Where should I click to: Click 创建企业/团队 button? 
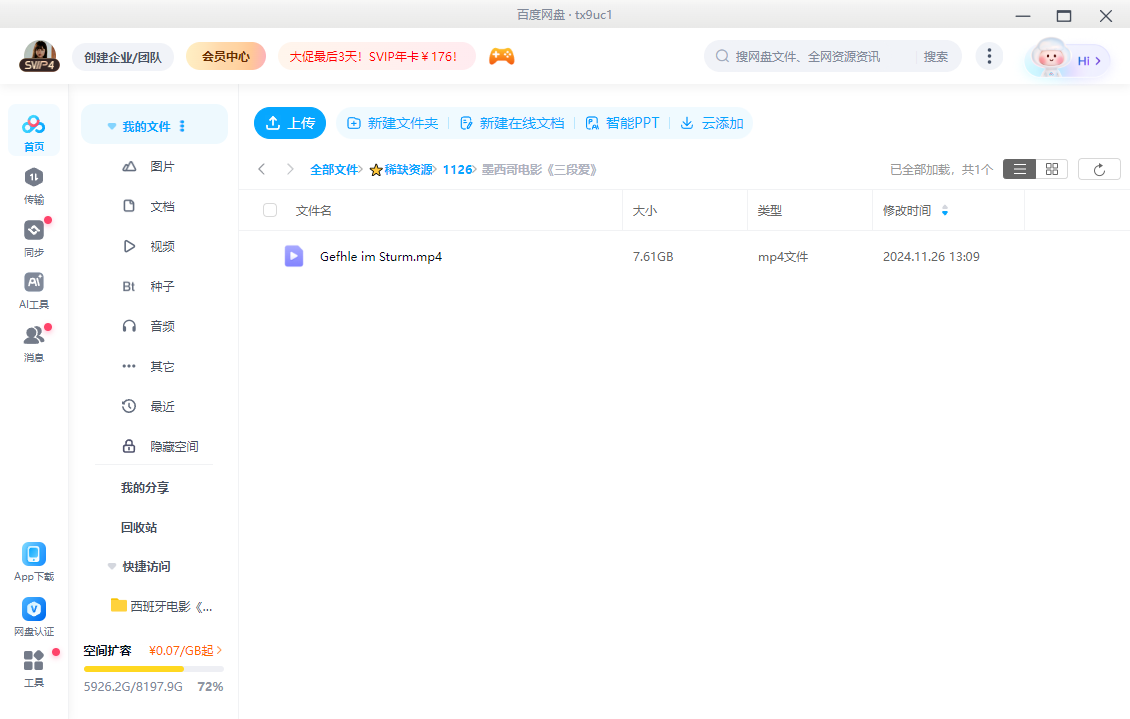123,57
